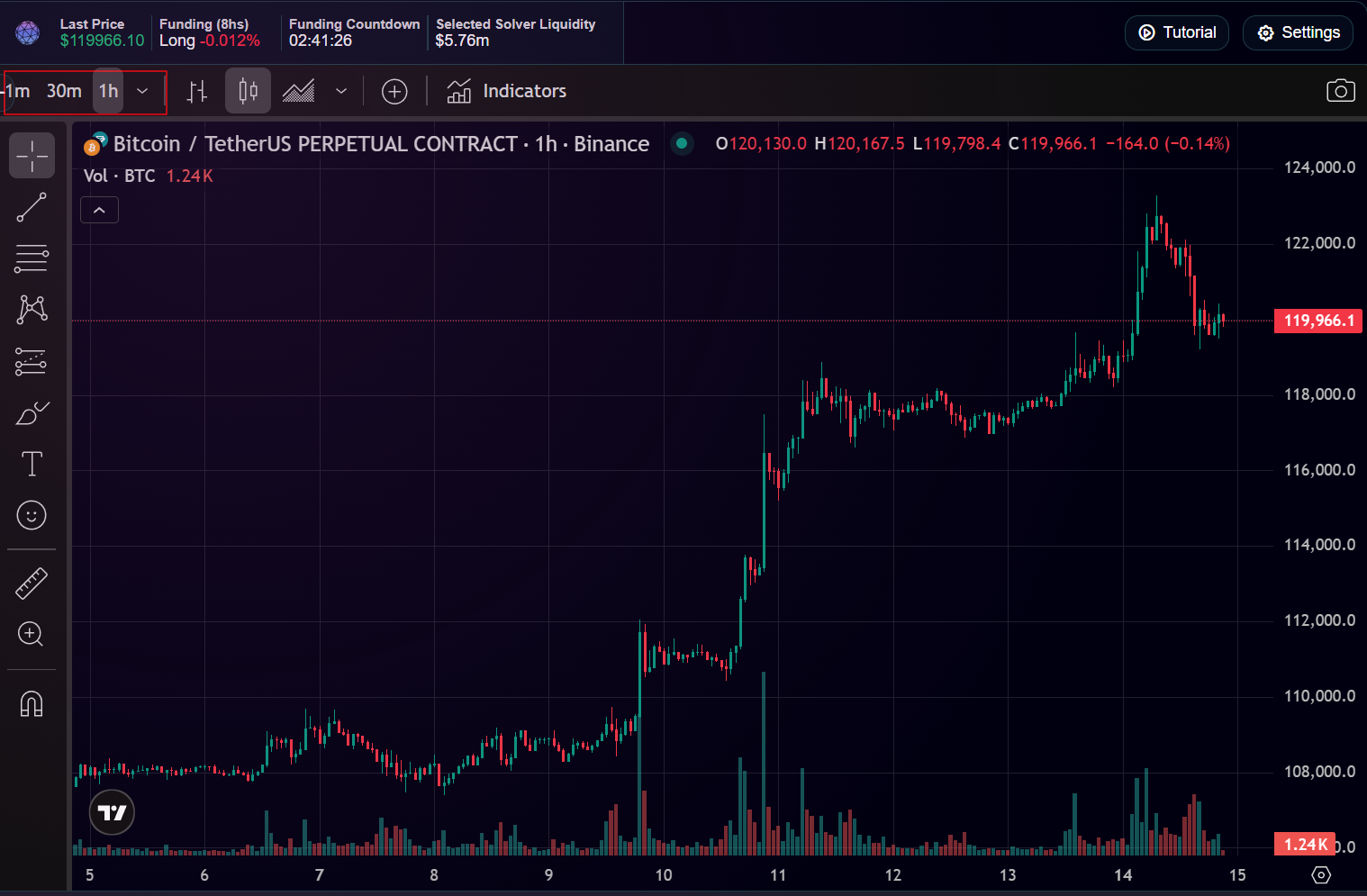Take a chart snapshot with camera
The image size is (1367, 896).
(1340, 91)
